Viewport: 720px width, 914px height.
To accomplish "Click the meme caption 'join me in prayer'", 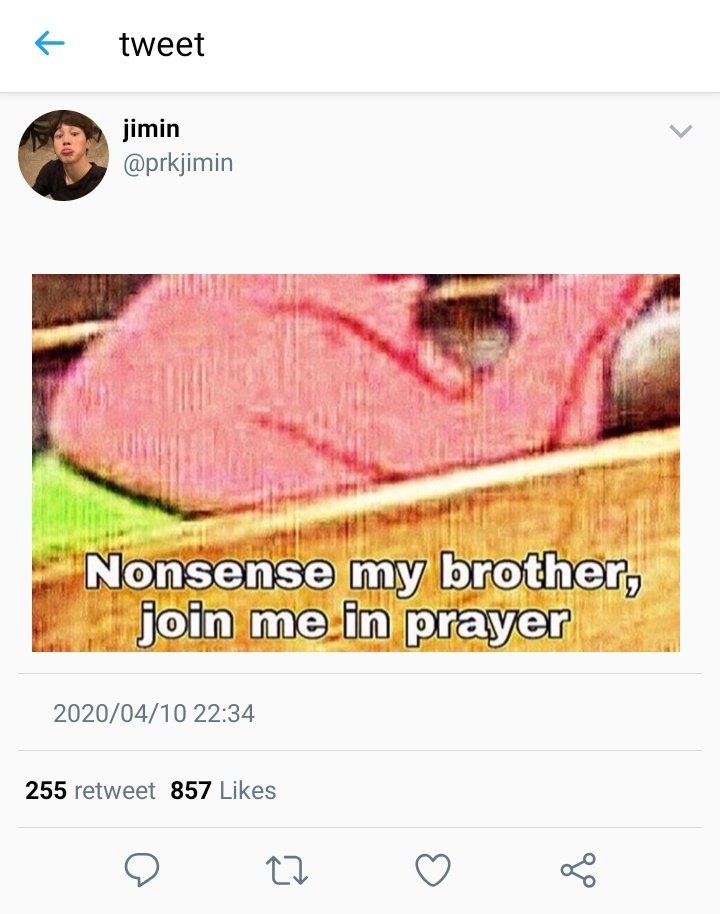I will (354, 623).
